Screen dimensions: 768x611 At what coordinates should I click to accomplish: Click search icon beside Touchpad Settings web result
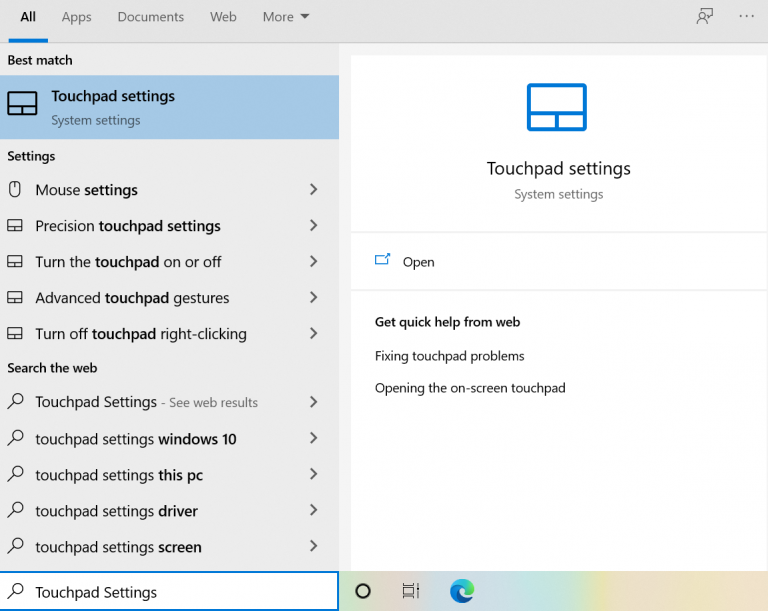pyautogui.click(x=16, y=401)
